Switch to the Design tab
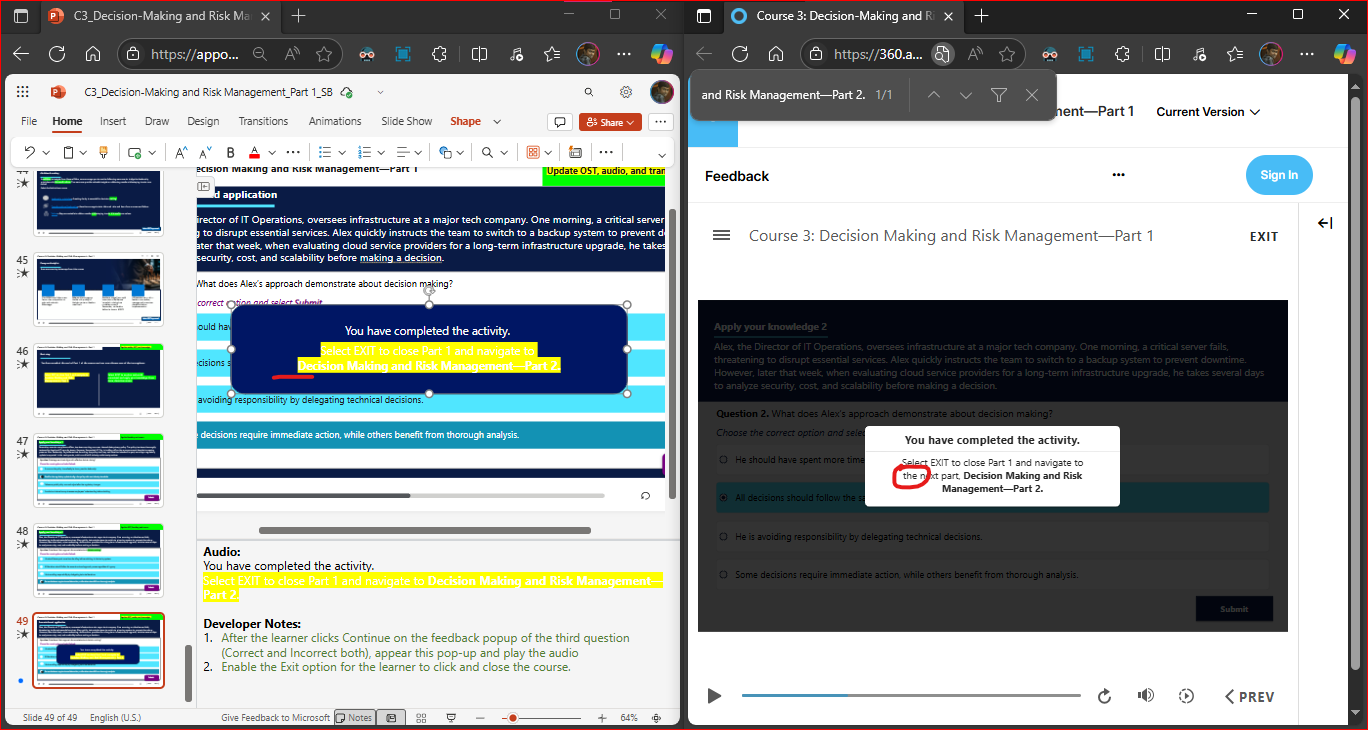This screenshot has height=730, width=1368. coord(203,121)
